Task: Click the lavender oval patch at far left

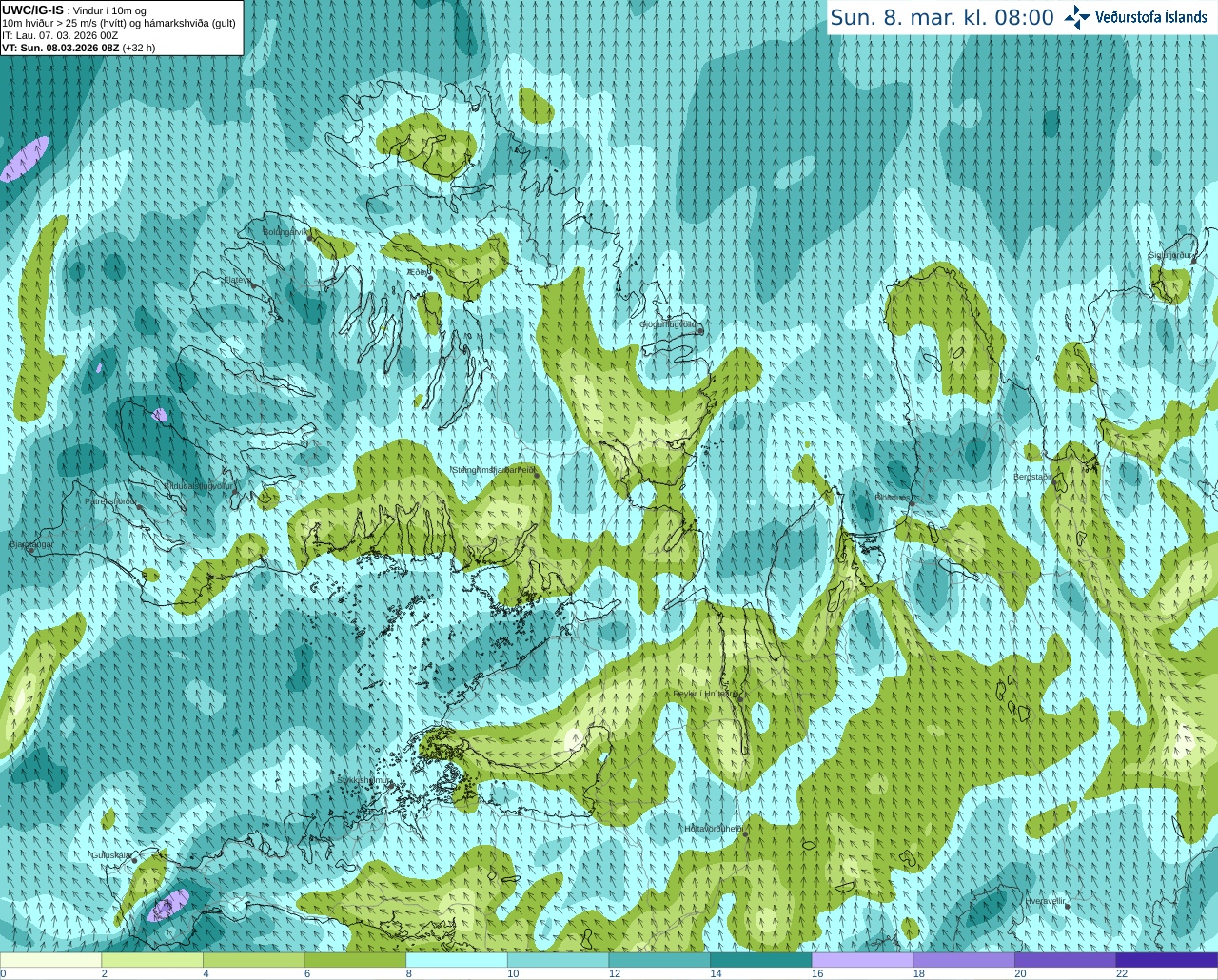Action: pos(25,159)
